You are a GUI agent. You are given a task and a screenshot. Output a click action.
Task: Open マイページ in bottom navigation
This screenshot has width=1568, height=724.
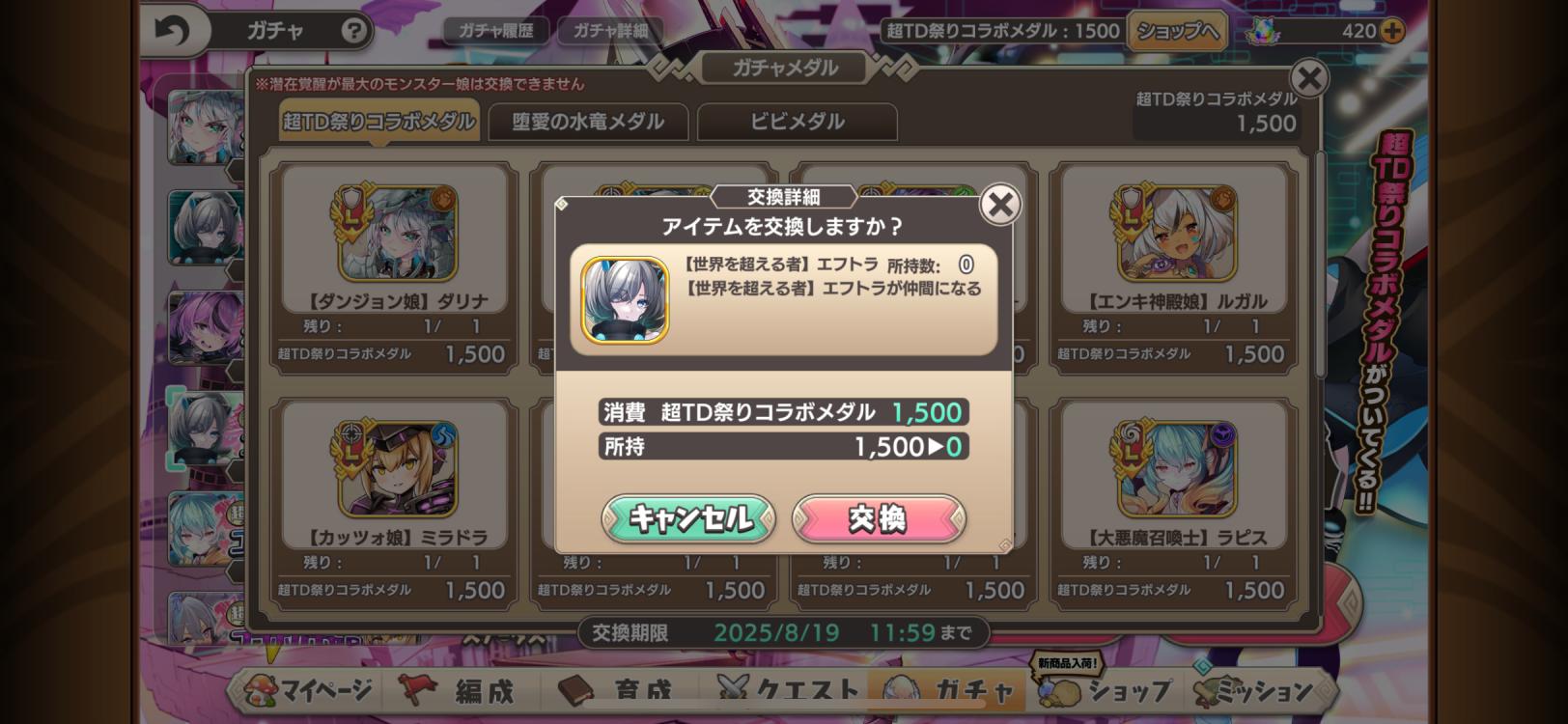(x=310, y=690)
